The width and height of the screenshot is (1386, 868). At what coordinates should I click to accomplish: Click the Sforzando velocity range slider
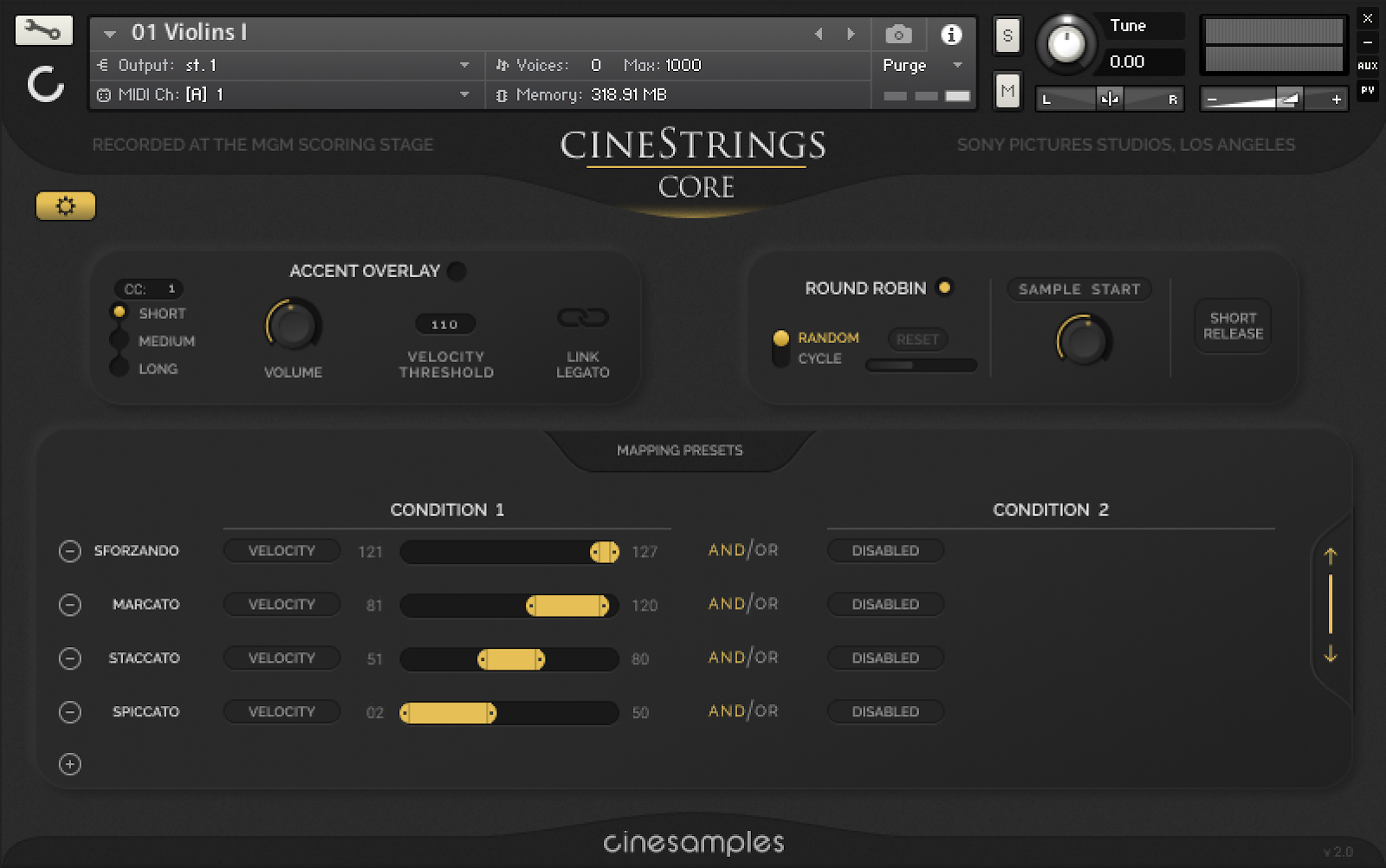pos(509,552)
